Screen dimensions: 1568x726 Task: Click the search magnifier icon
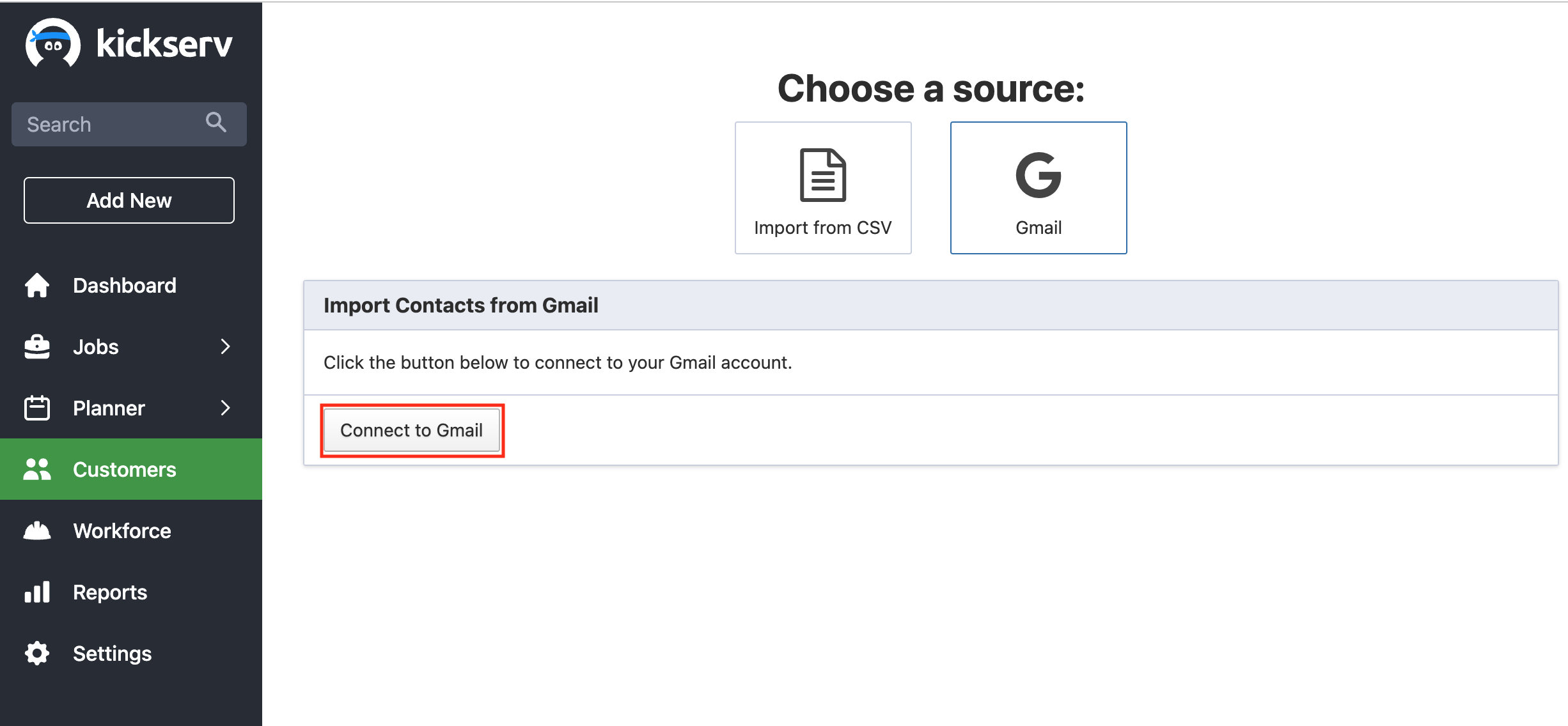coord(216,122)
